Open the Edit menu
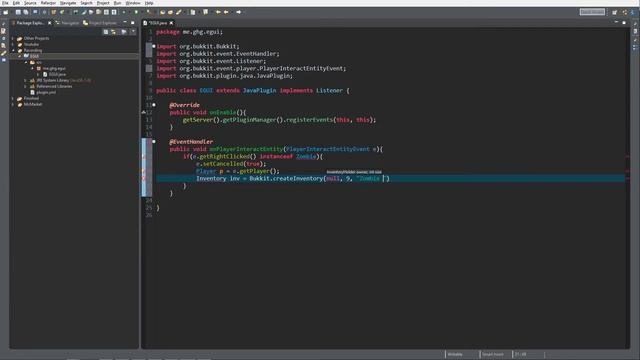 [x=16, y=3]
